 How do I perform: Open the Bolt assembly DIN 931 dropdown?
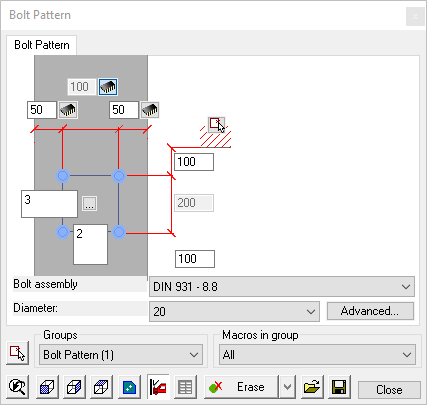(282, 287)
